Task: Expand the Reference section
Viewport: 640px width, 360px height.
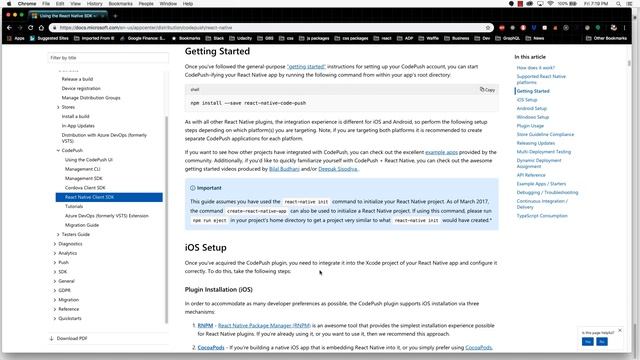Action: 55,309
